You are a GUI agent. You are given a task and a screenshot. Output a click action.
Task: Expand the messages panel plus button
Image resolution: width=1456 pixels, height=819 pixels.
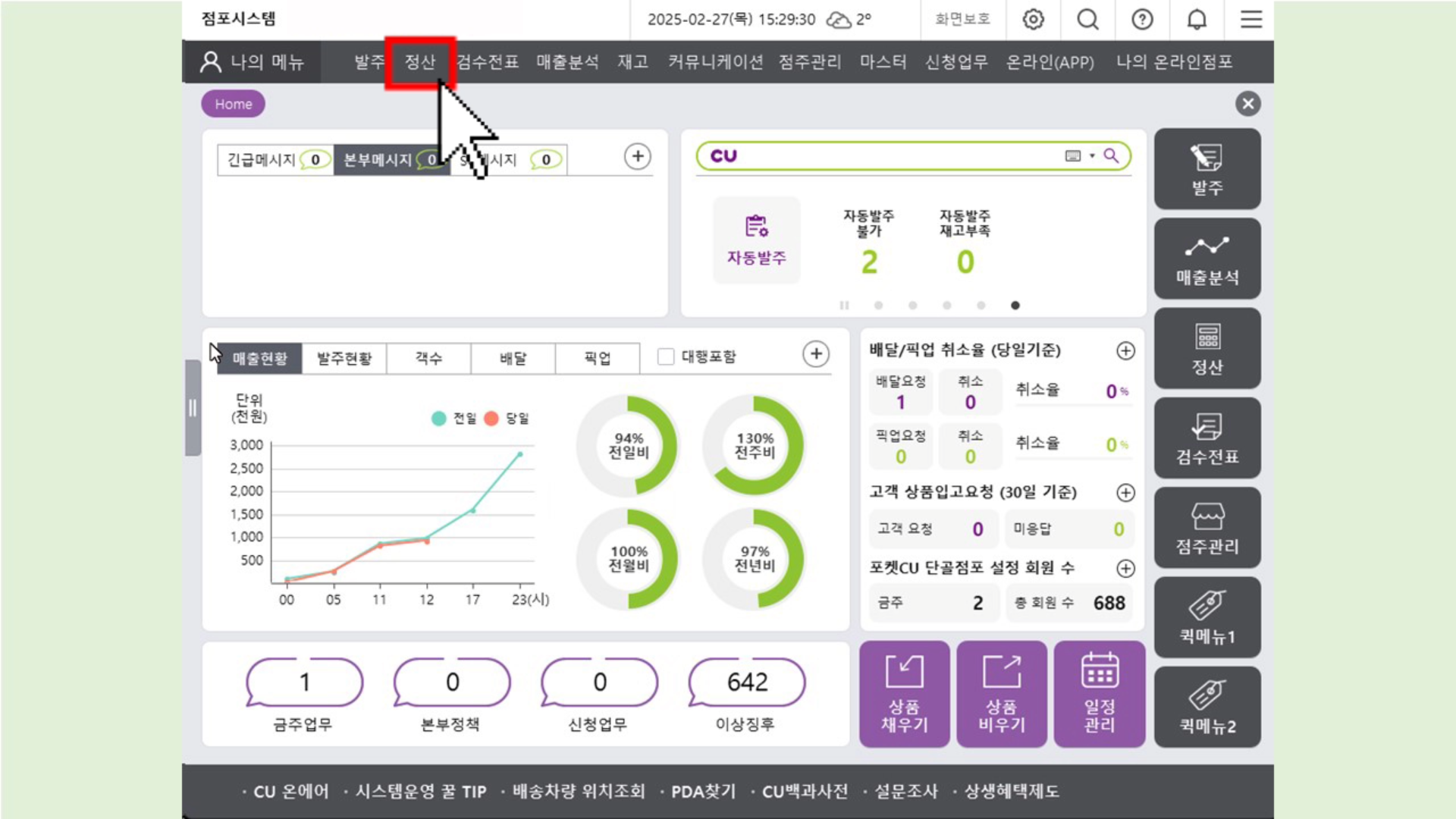(x=638, y=156)
